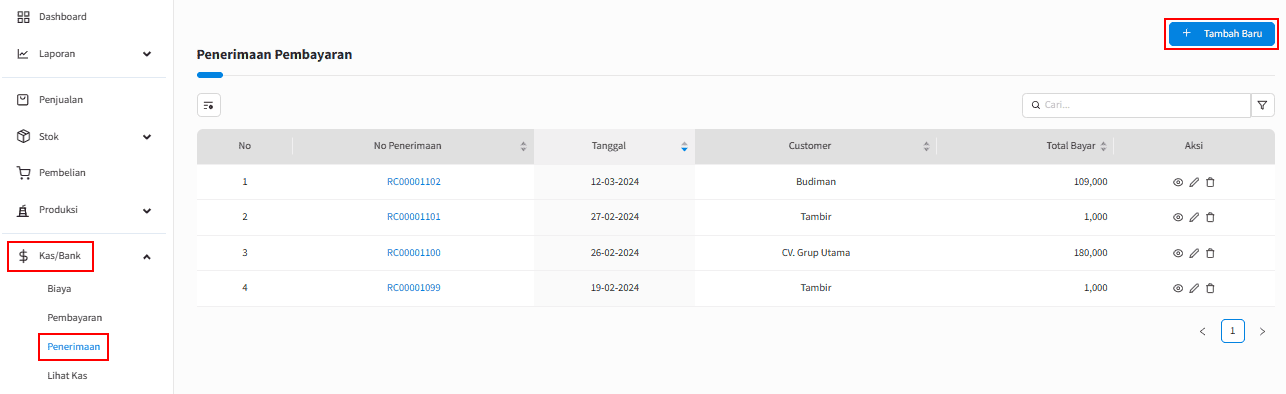Open the Biaya submenu item
Image resolution: width=1286 pixels, height=394 pixels.
(59, 288)
